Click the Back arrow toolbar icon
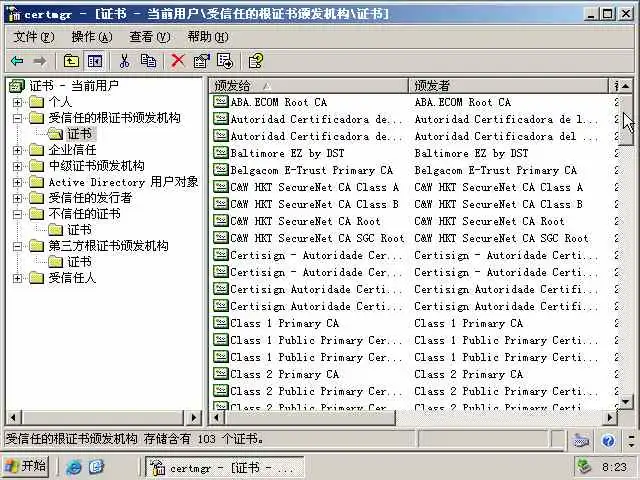The height and width of the screenshot is (480, 640). [17, 61]
